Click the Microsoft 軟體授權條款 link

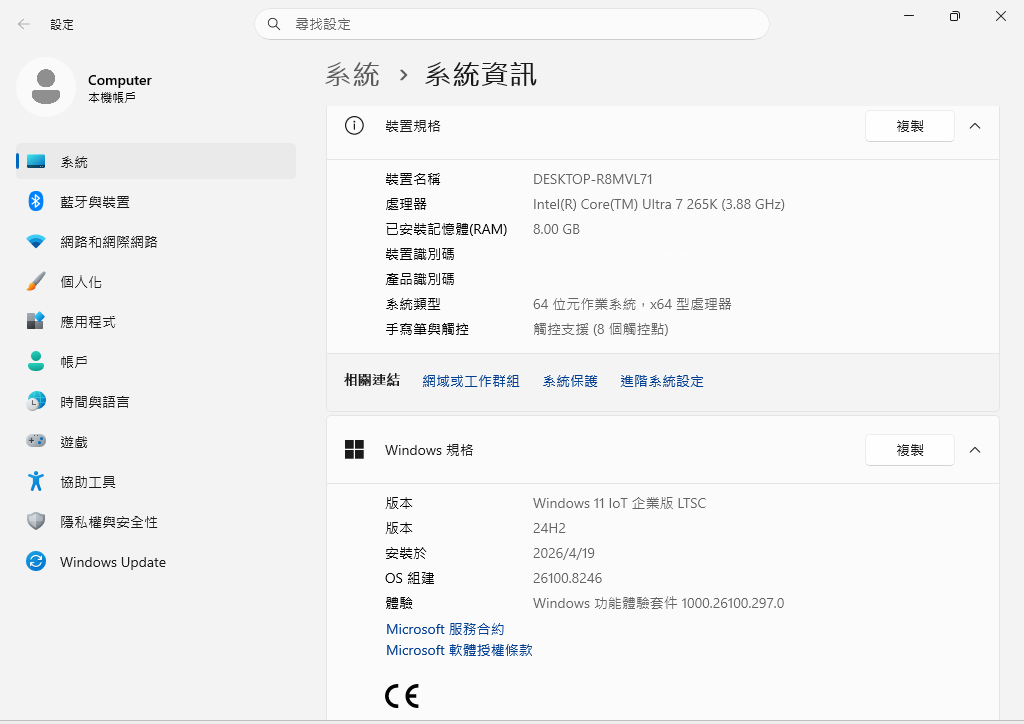pos(459,650)
